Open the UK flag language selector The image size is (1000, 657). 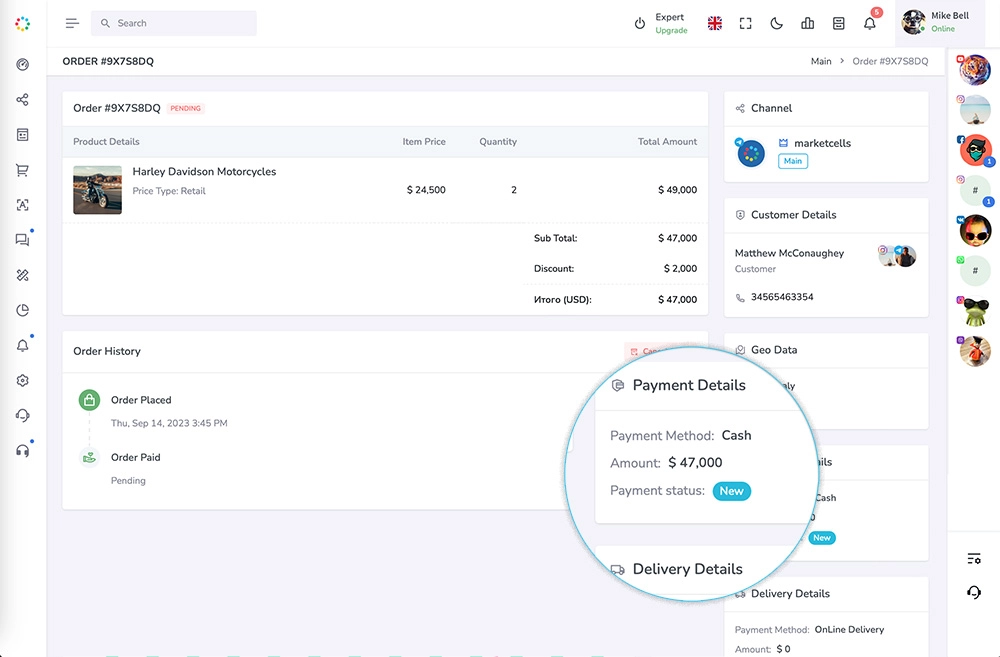coord(714,23)
